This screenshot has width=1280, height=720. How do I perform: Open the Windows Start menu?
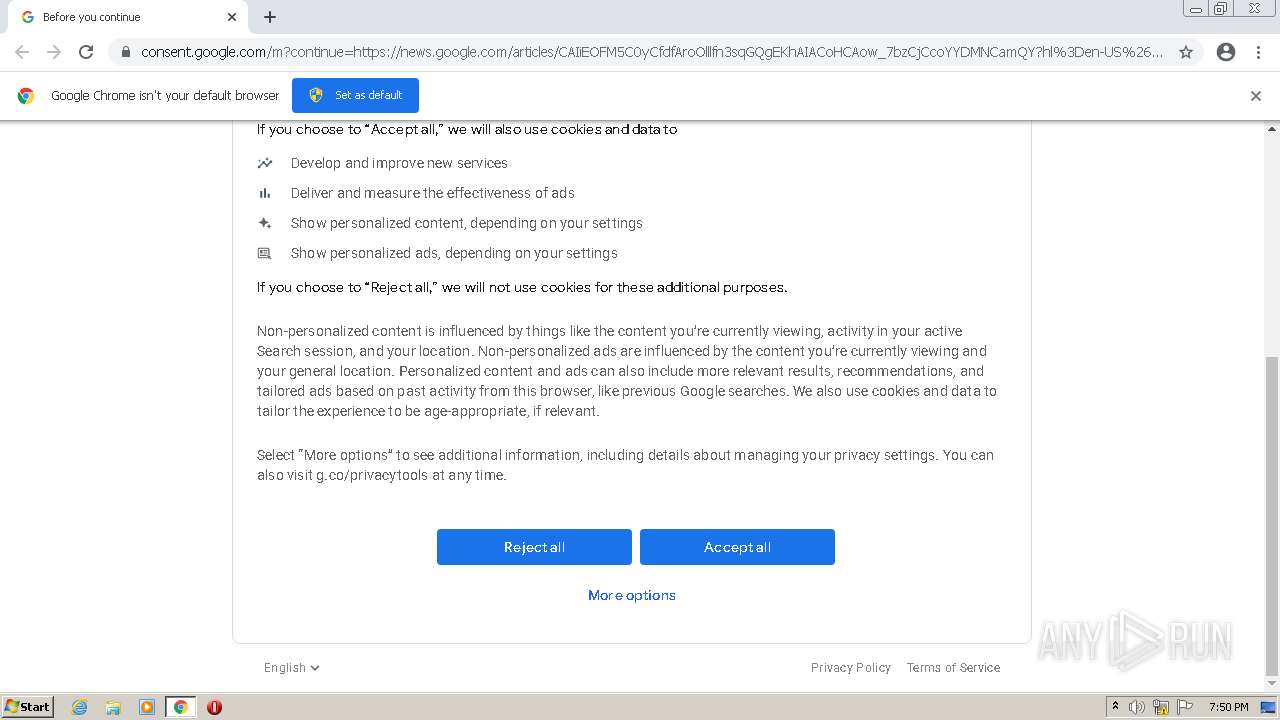coord(27,707)
